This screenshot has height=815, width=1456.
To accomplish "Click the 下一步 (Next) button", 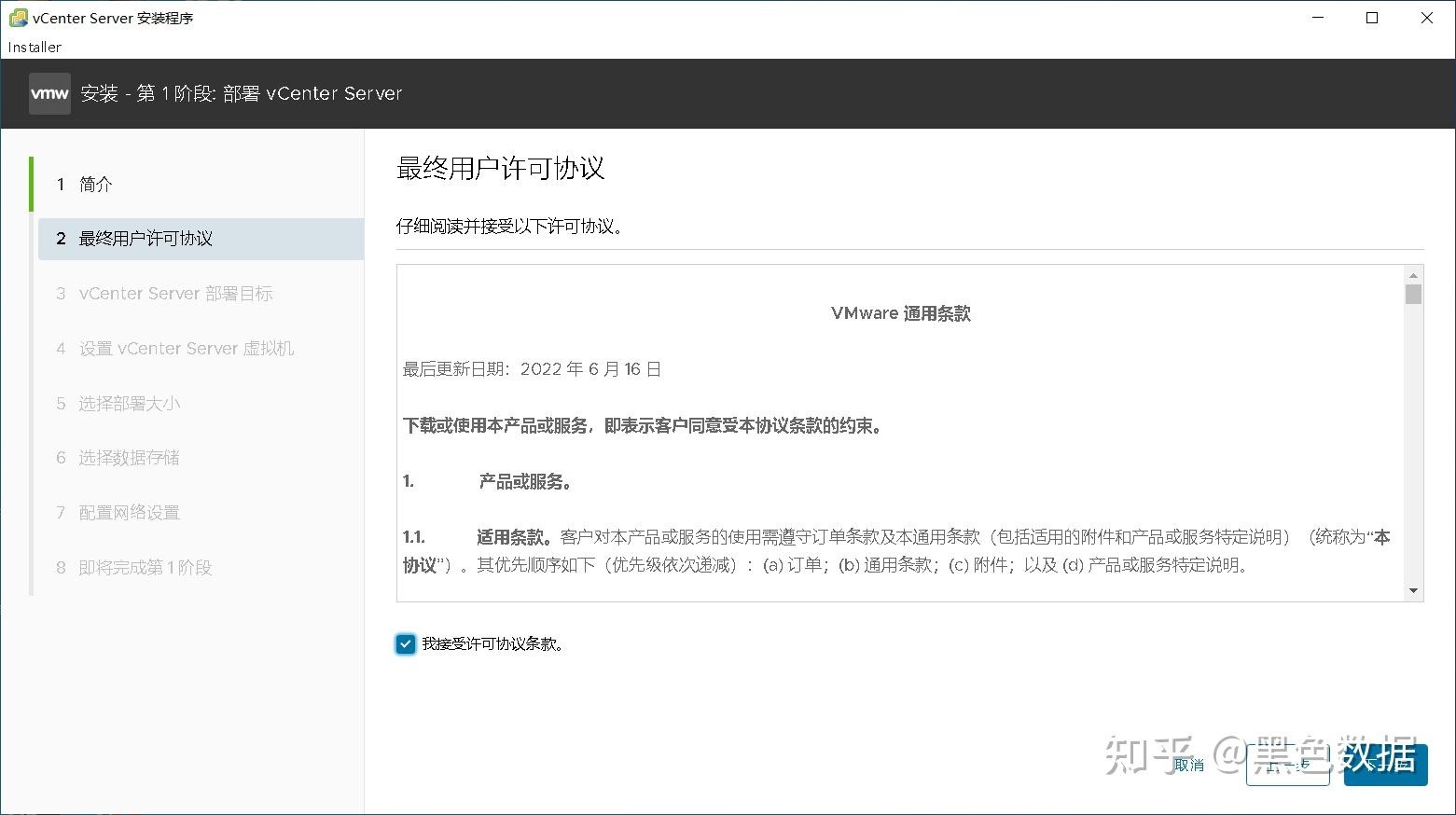I will (x=1386, y=765).
